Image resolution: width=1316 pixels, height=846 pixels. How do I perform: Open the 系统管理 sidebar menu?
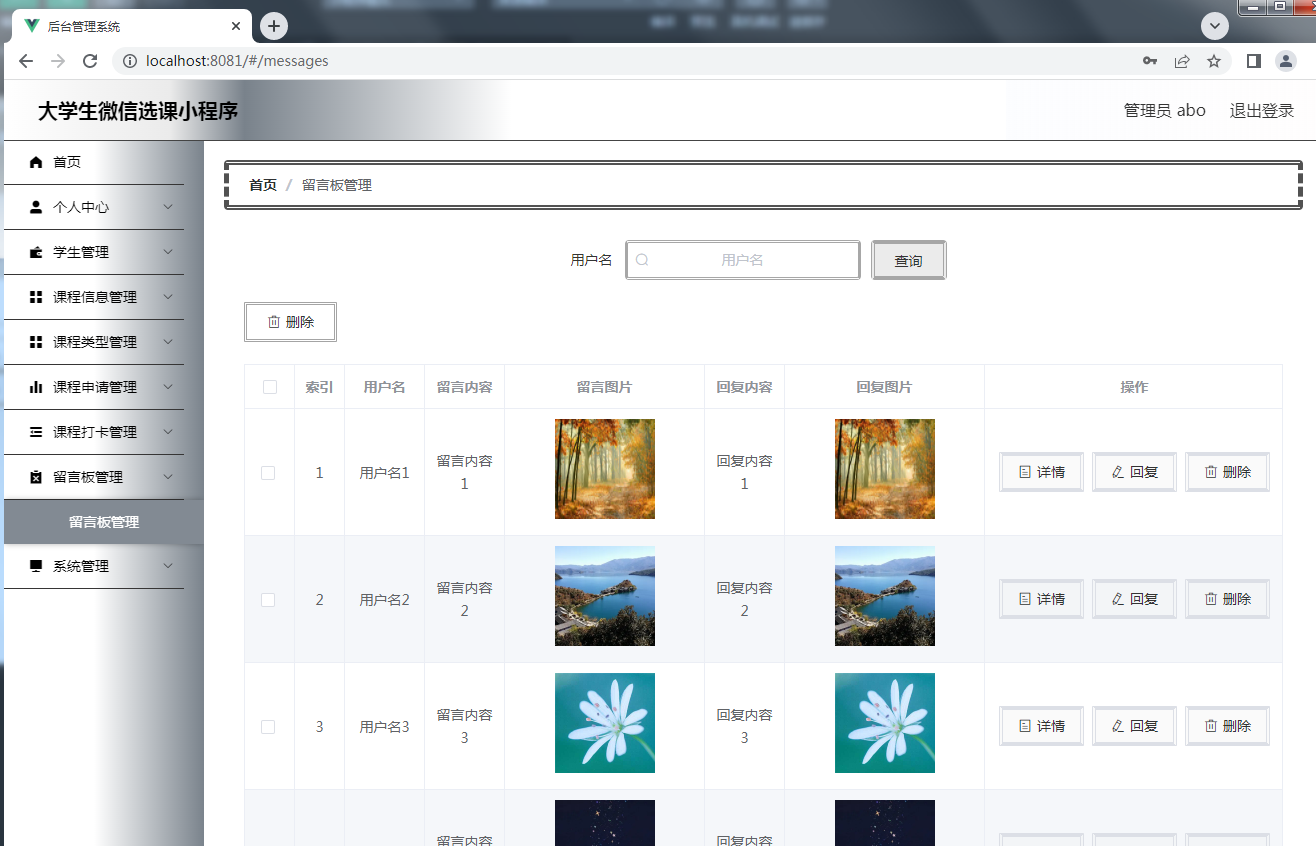(94, 566)
